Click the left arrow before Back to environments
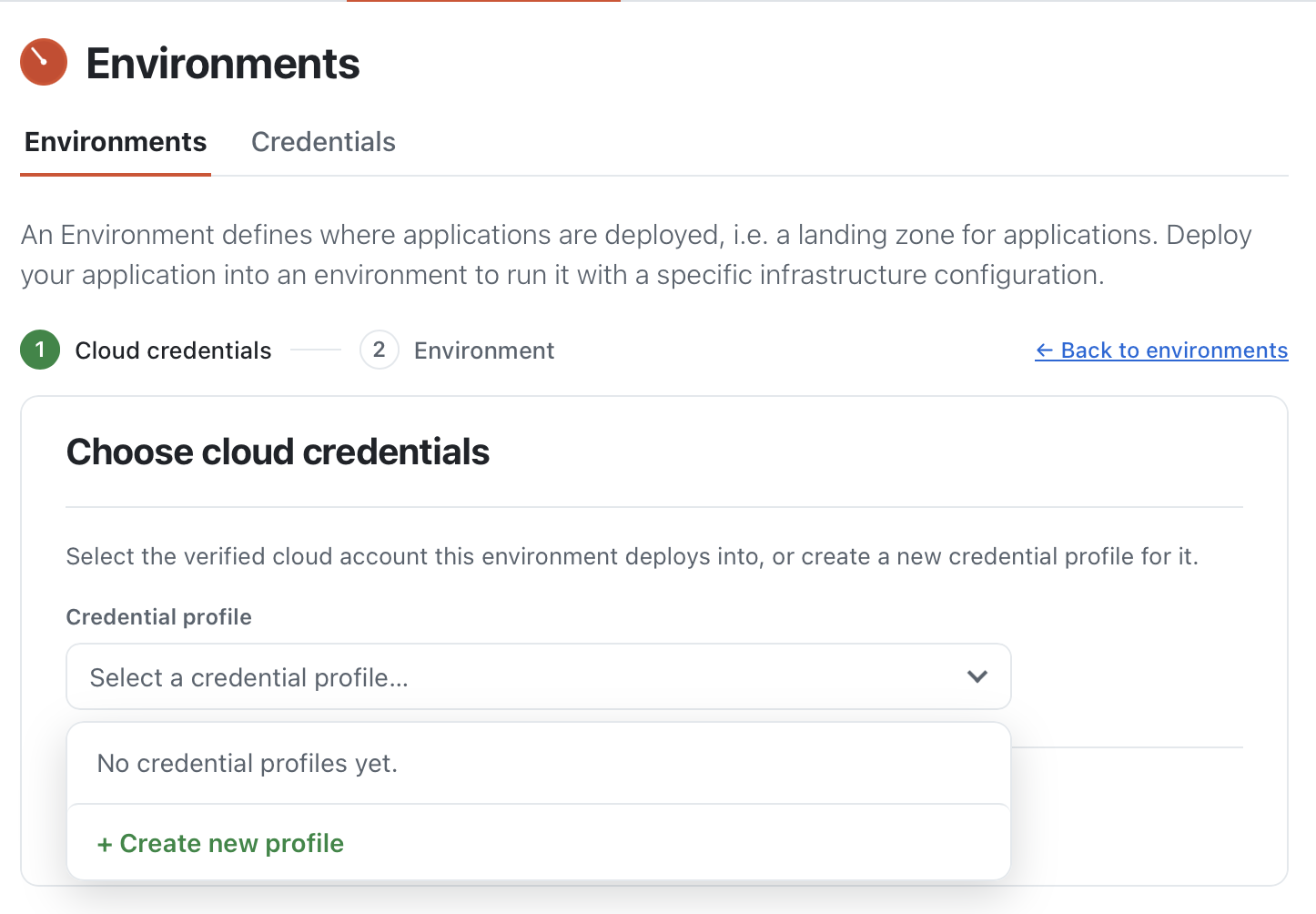This screenshot has height=914, width=1316. tap(1045, 350)
